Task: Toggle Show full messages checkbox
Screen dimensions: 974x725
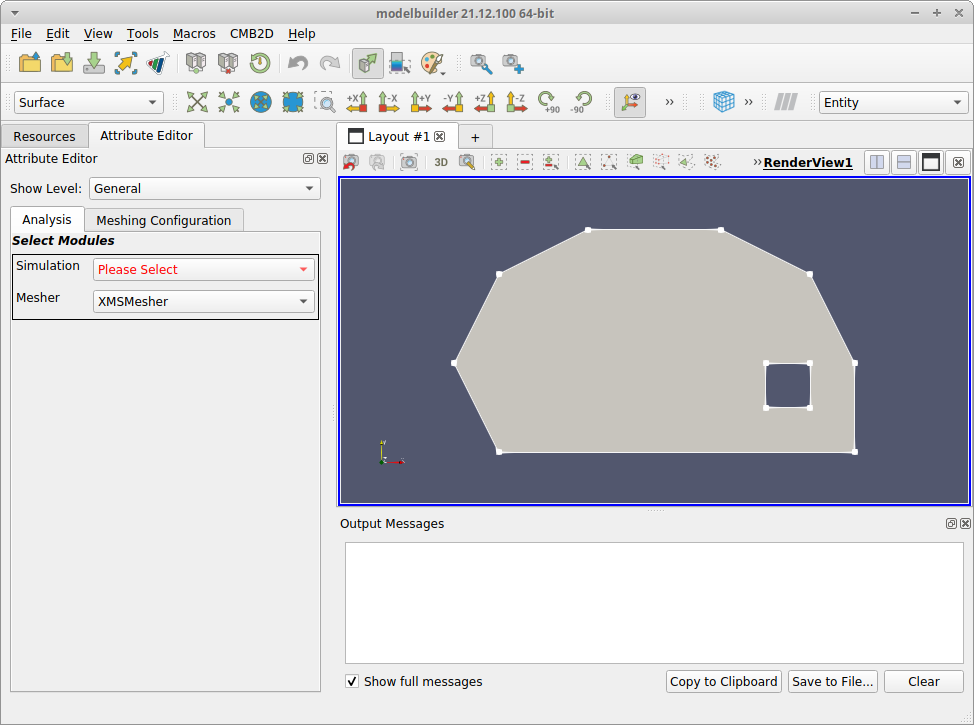Action: coord(352,681)
